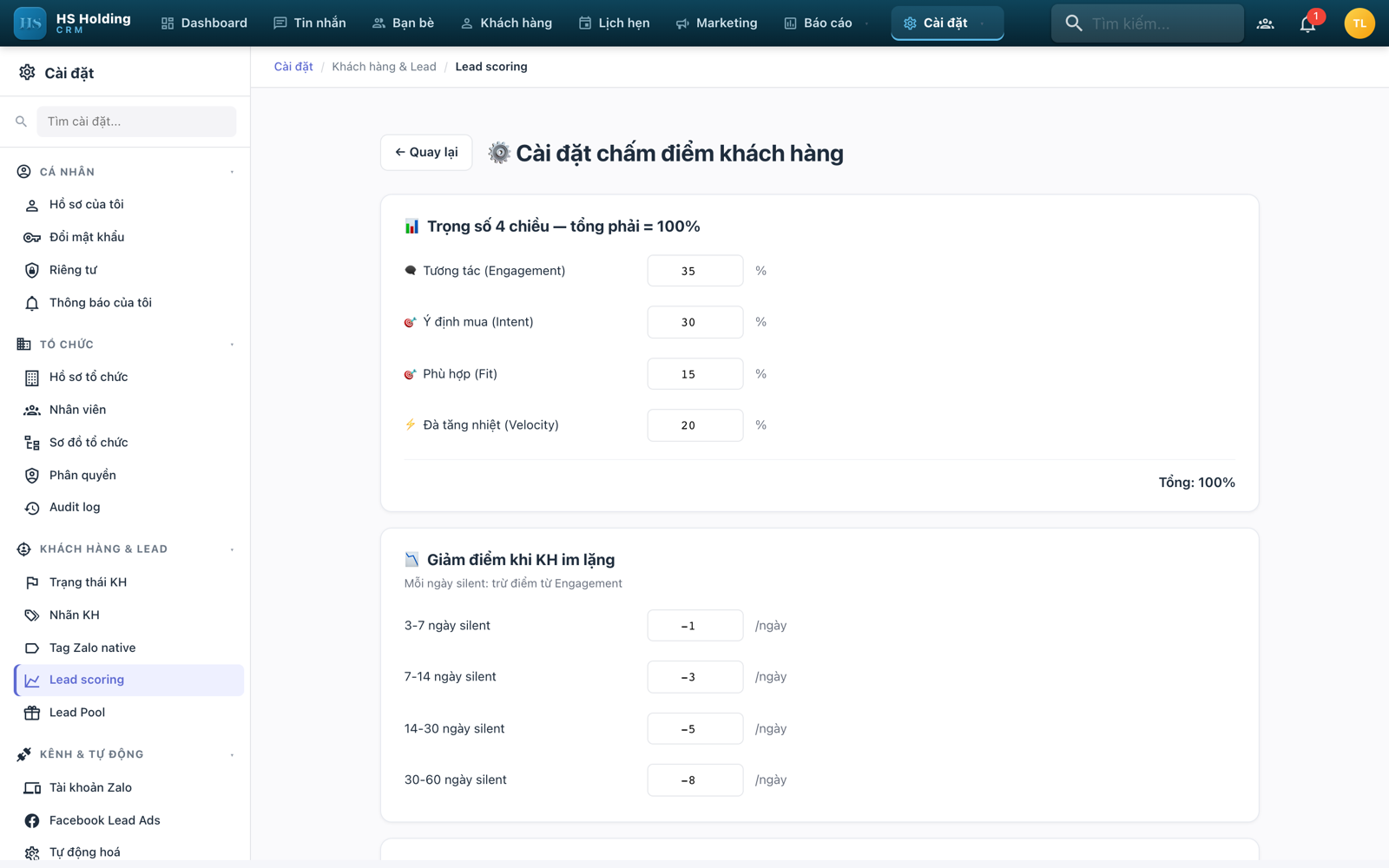
Task: Click the Lead scoring breadcrumb text
Action: click(491, 67)
